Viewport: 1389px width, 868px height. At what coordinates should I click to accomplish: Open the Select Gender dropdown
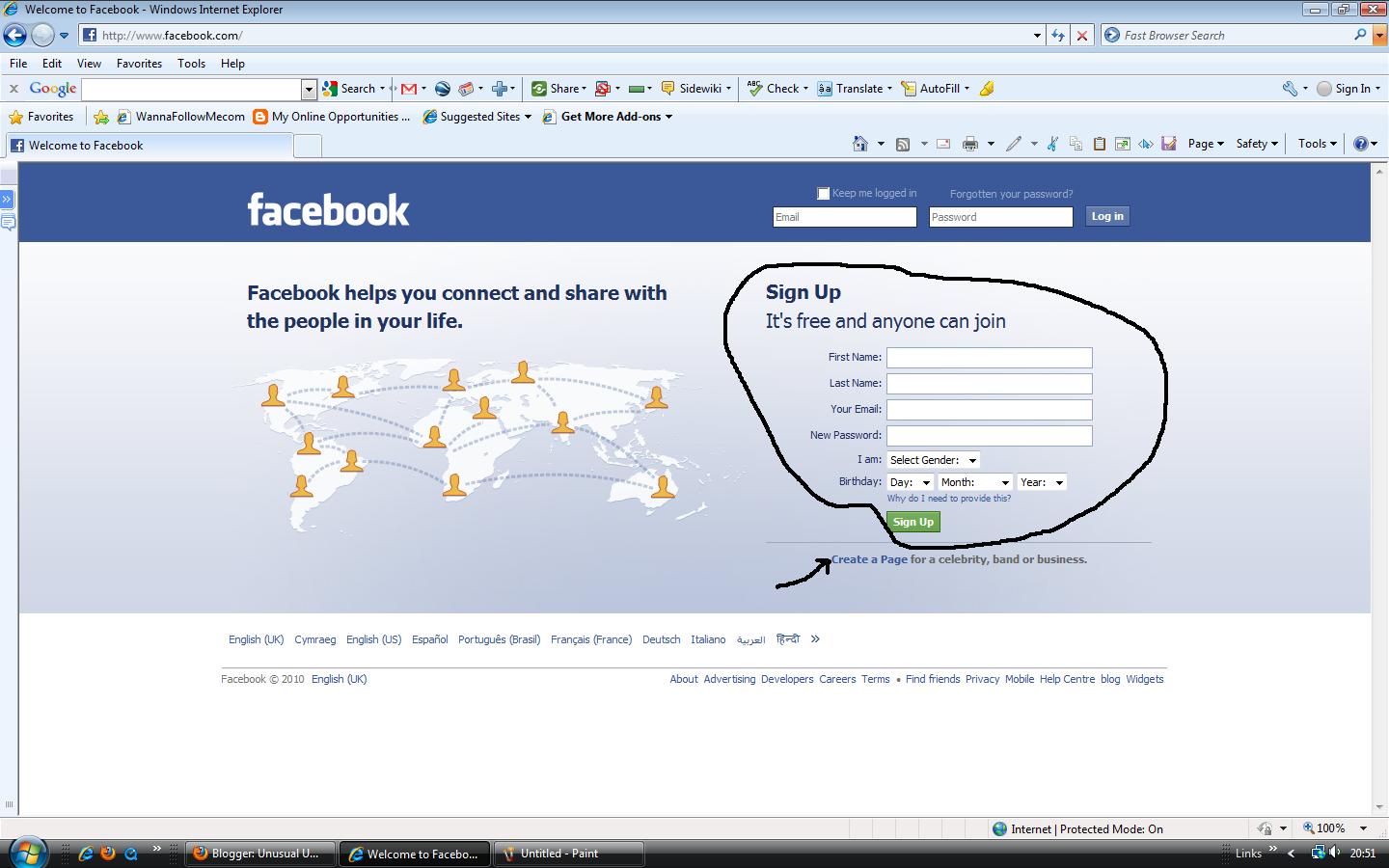pos(933,460)
